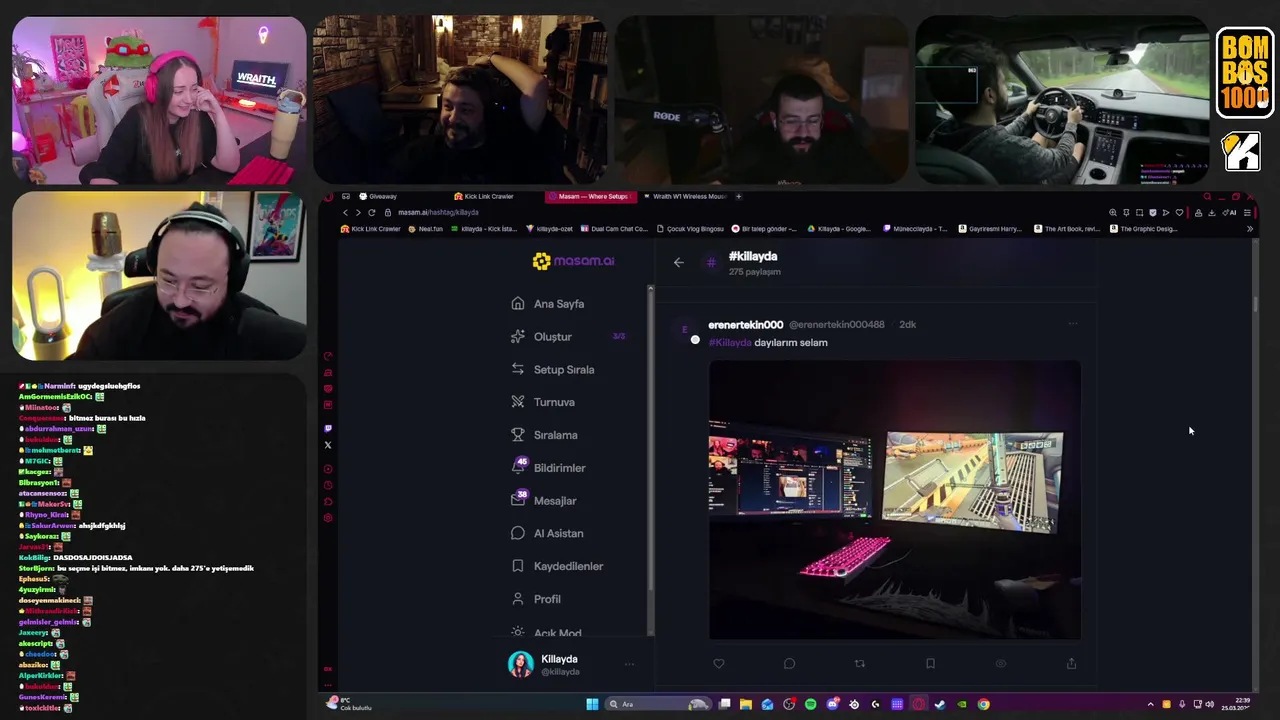Open Ana Sayfa in masam.ai sidebar
Image resolution: width=1280 pixels, height=720 pixels.
point(558,304)
